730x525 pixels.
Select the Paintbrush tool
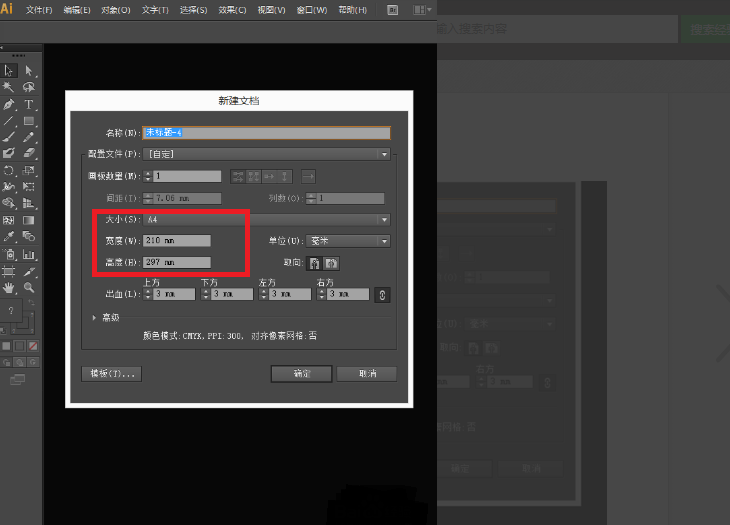[x=8, y=137]
